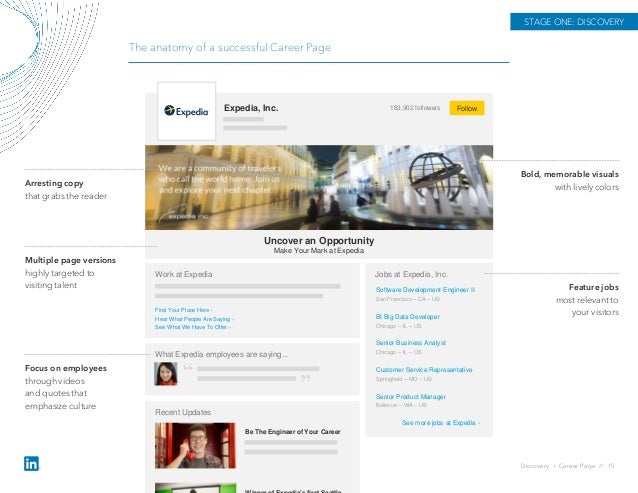
Task: Click Make Your Mark at Expedia text
Action: pyautogui.click(x=319, y=251)
